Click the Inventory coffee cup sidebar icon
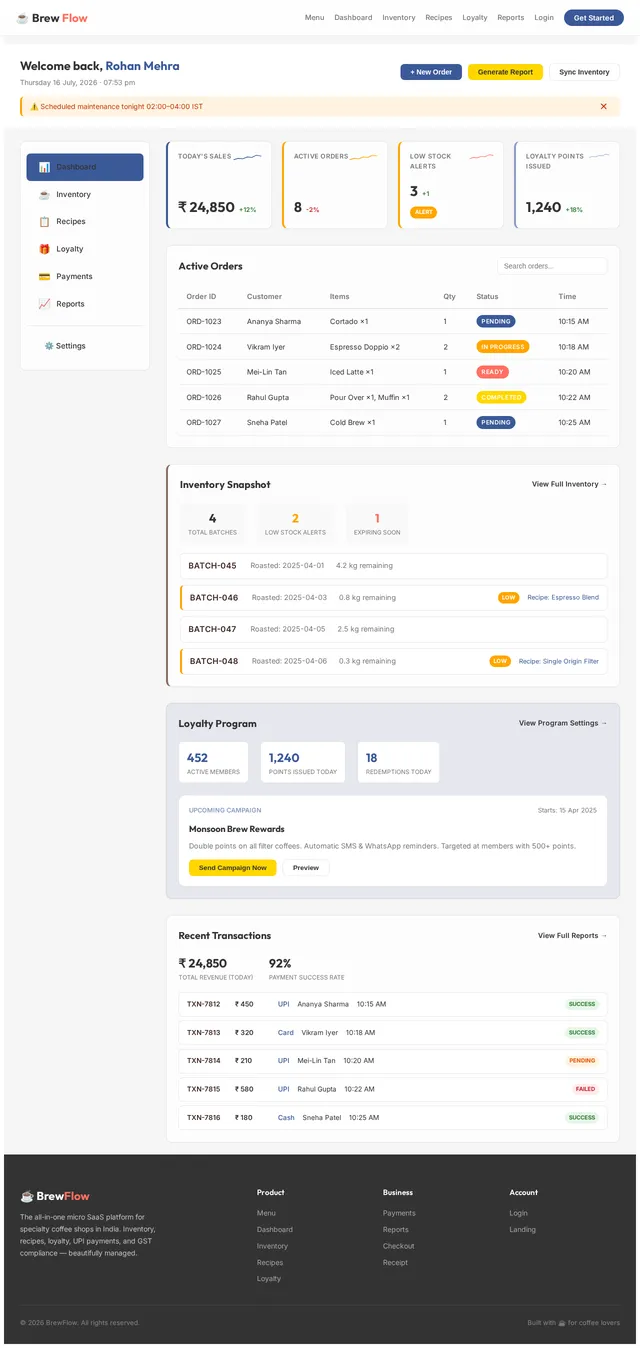Viewport: 640px width, 1348px height. [x=44, y=195]
